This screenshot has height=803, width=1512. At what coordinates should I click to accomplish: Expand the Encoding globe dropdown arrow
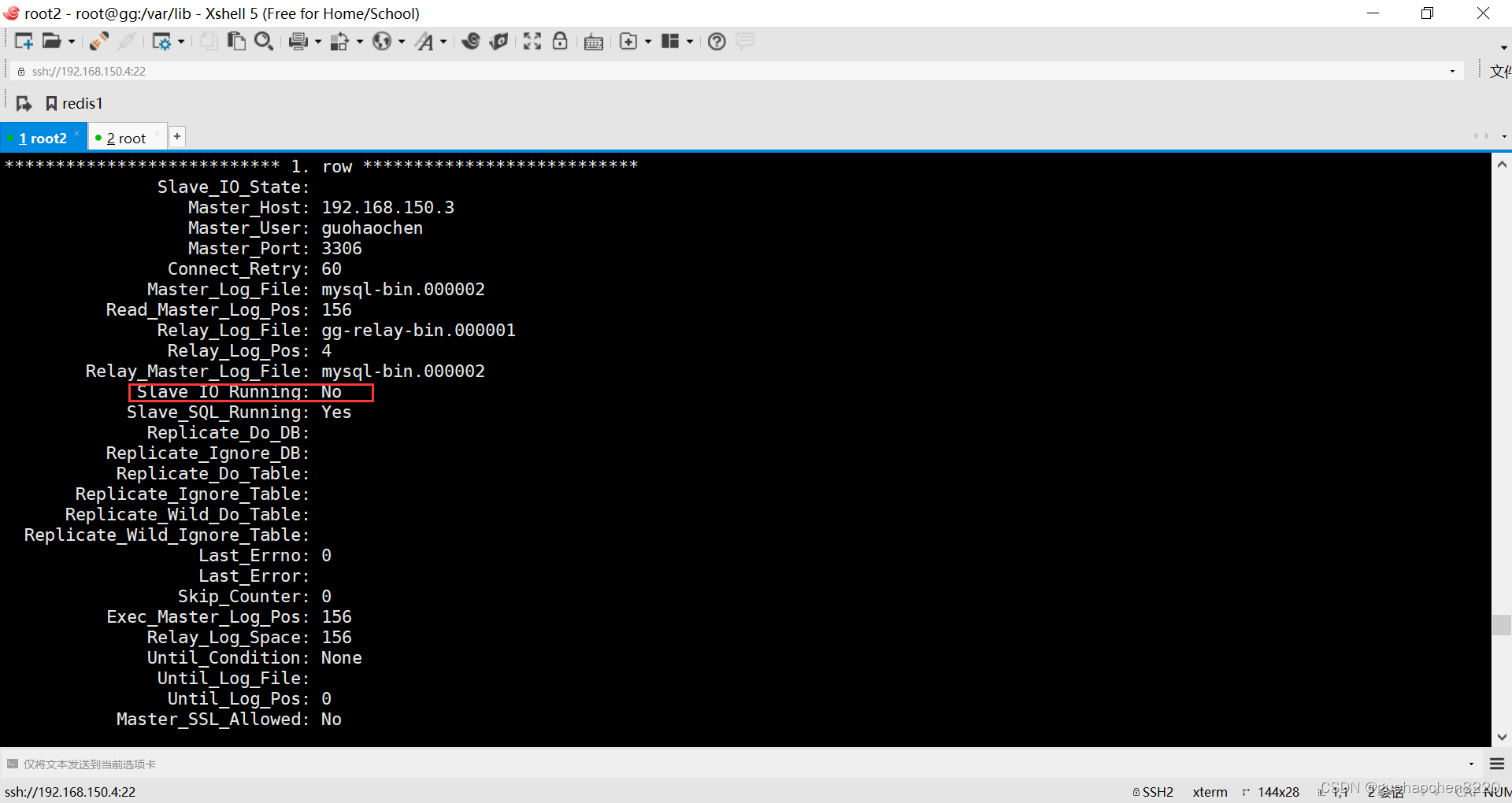click(x=402, y=42)
